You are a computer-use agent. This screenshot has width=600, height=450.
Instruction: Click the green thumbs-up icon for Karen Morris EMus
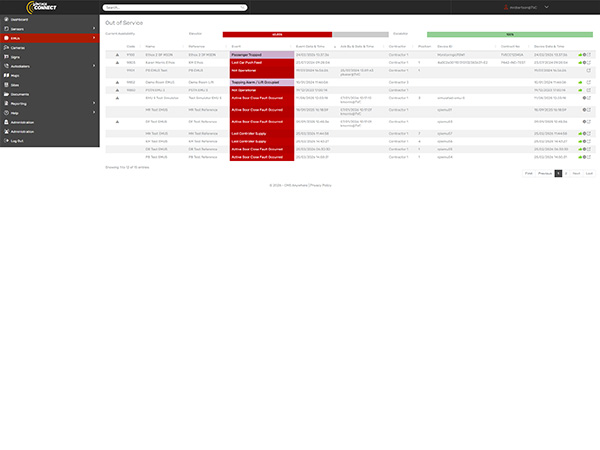pos(581,62)
